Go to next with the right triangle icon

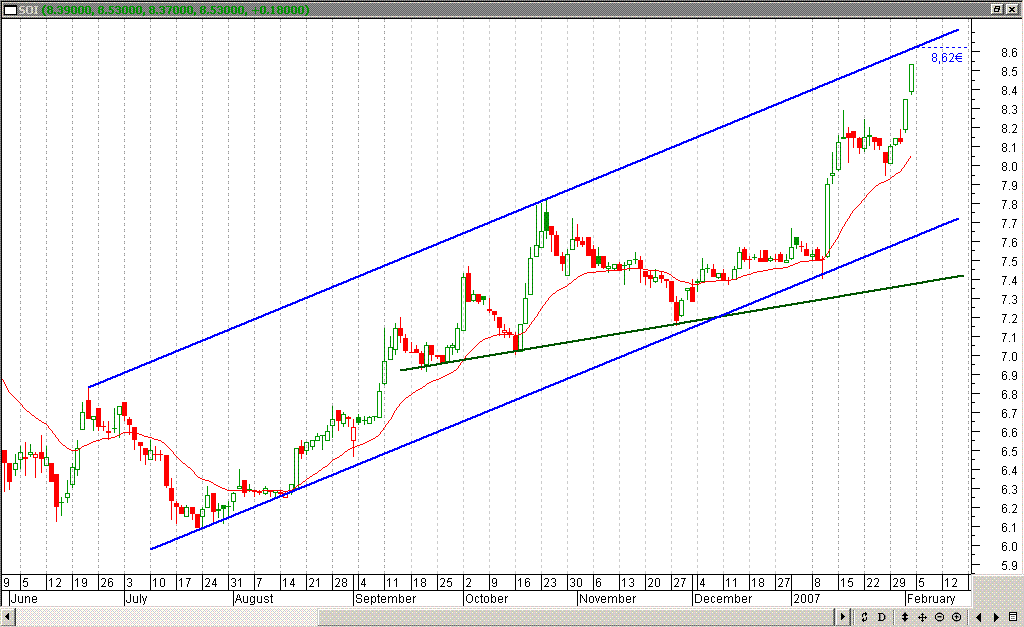click(x=996, y=617)
